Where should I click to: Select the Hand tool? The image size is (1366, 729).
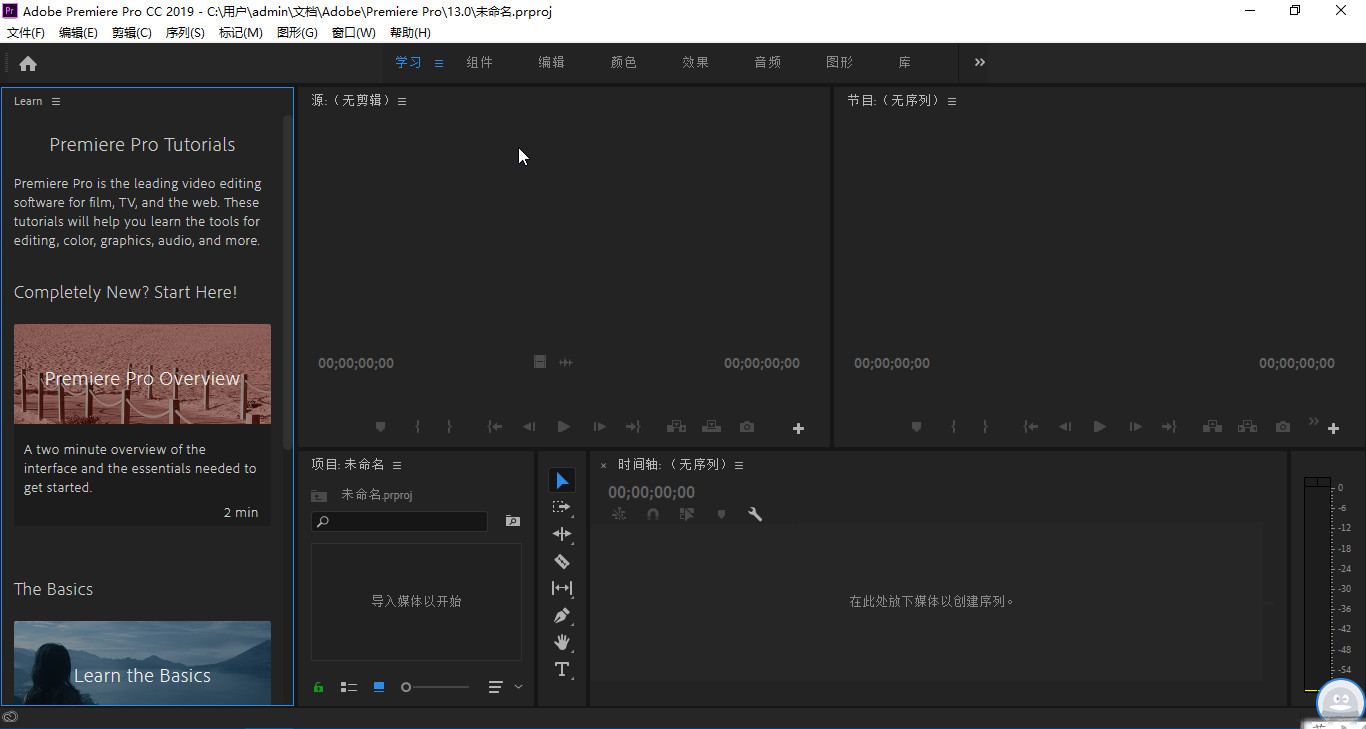(562, 642)
